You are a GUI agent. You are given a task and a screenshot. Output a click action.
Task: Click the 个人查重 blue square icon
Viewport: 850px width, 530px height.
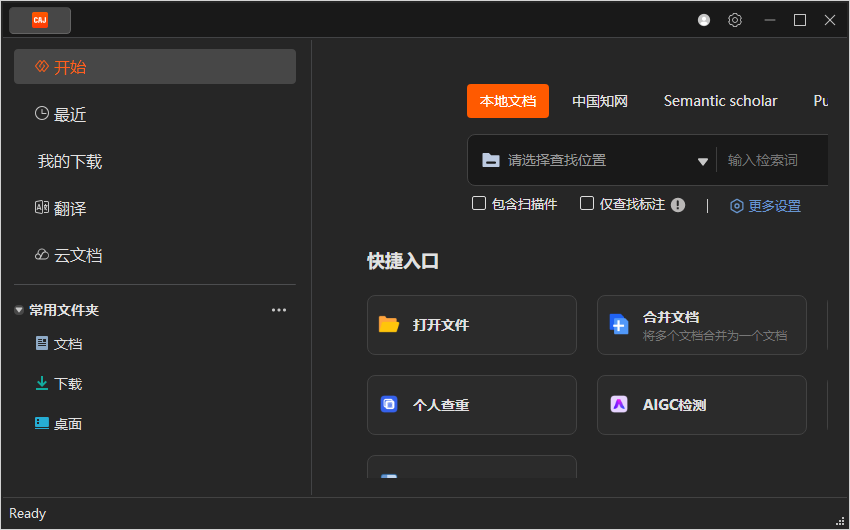pos(389,404)
